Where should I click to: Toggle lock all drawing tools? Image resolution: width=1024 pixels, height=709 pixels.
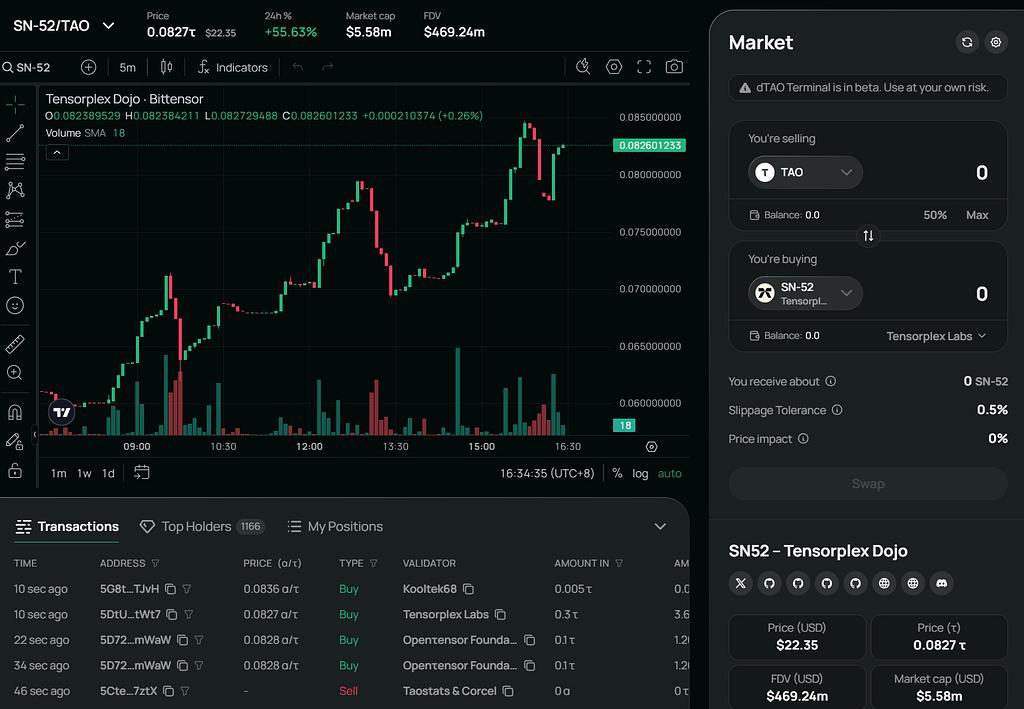point(15,470)
